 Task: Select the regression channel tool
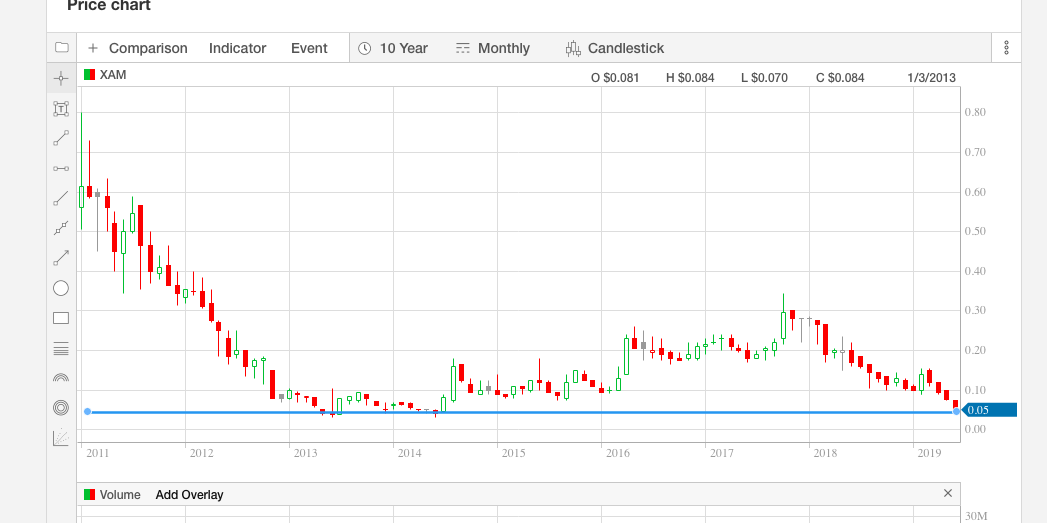tap(61, 228)
